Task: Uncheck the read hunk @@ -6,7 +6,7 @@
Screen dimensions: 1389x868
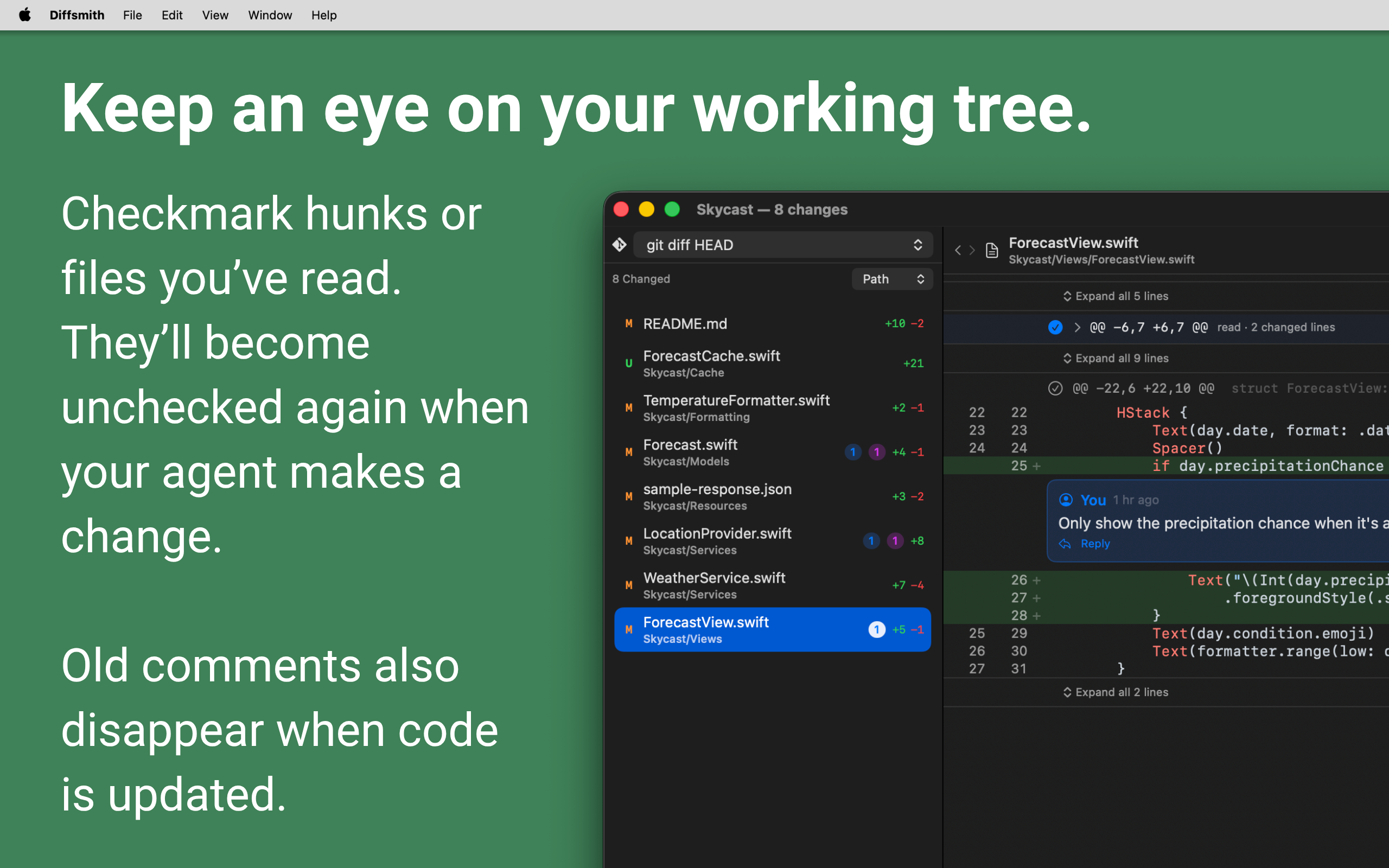Action: (1055, 327)
